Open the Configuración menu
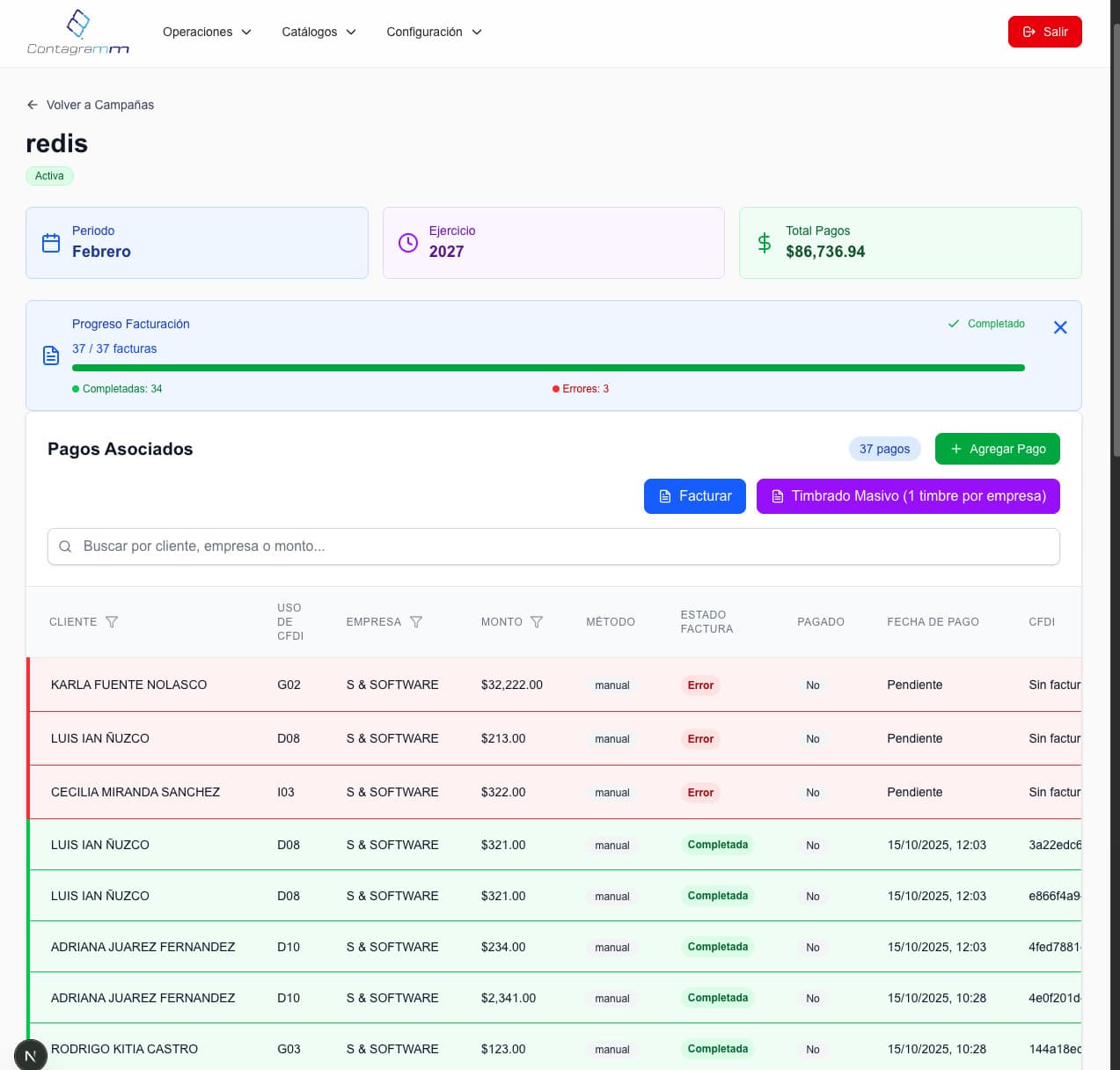Viewport: 1120px width, 1070px height. pyautogui.click(x=434, y=32)
